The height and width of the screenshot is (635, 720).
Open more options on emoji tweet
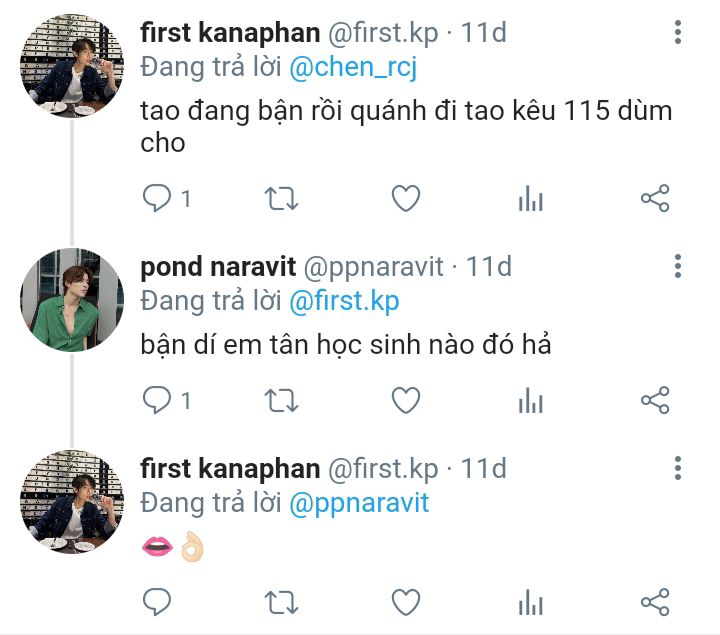click(x=678, y=468)
